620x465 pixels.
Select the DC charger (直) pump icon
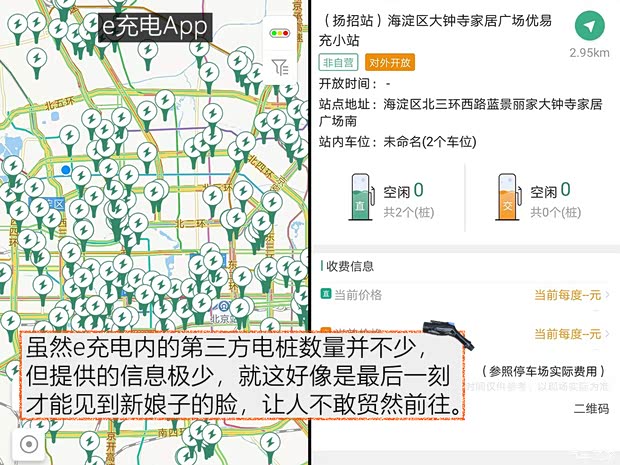pos(361,197)
